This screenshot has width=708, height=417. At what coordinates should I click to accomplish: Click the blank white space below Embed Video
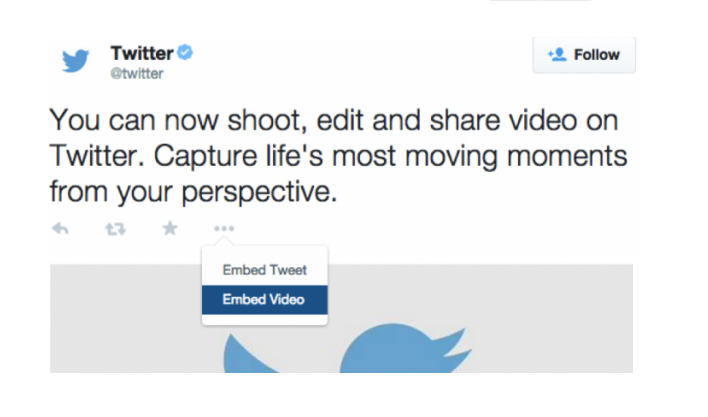265,320
